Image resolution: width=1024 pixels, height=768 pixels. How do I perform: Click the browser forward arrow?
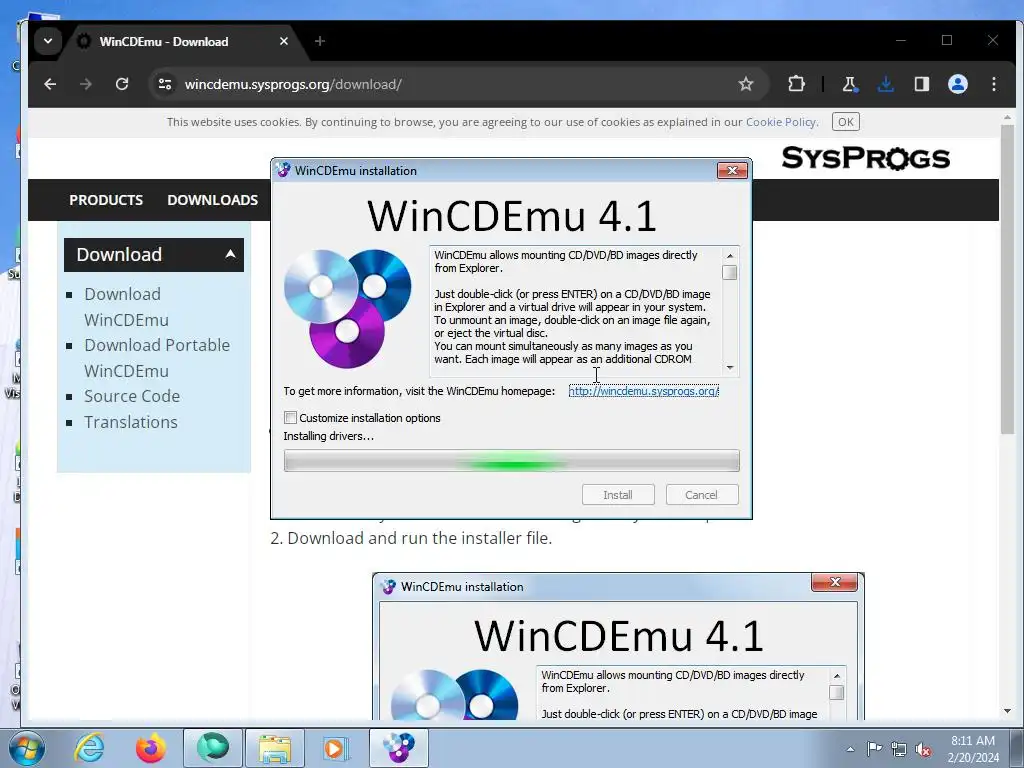86,84
